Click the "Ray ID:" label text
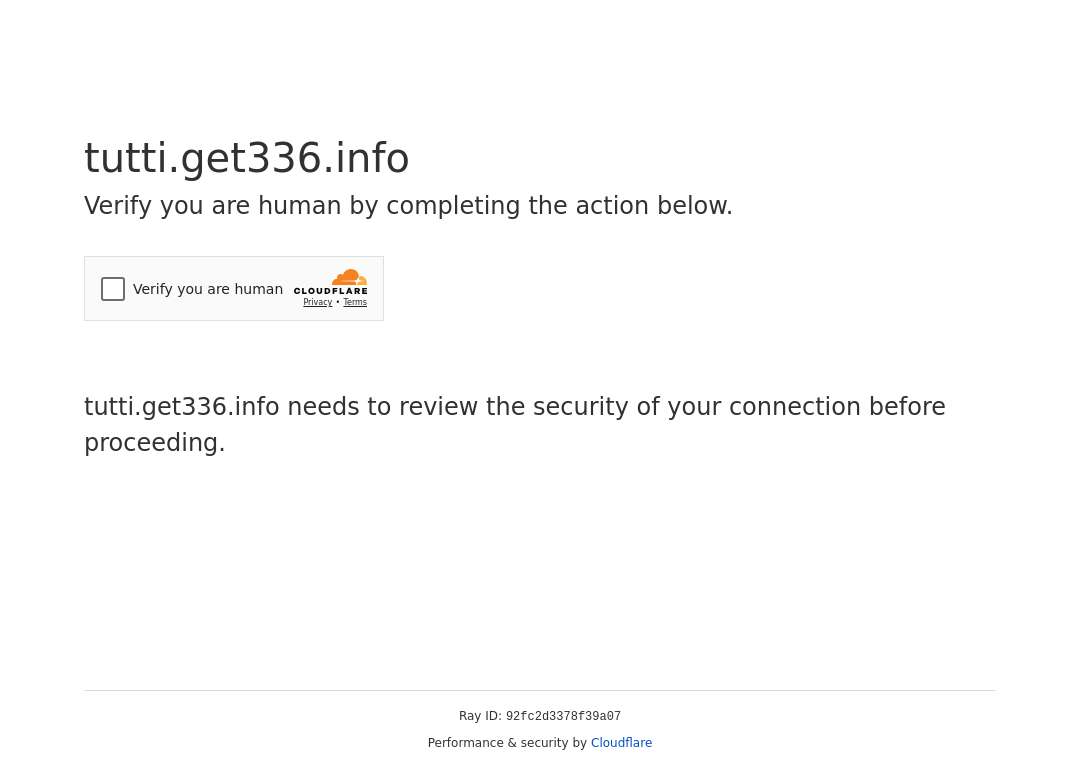This screenshot has height=768, width=1080. click(x=480, y=716)
